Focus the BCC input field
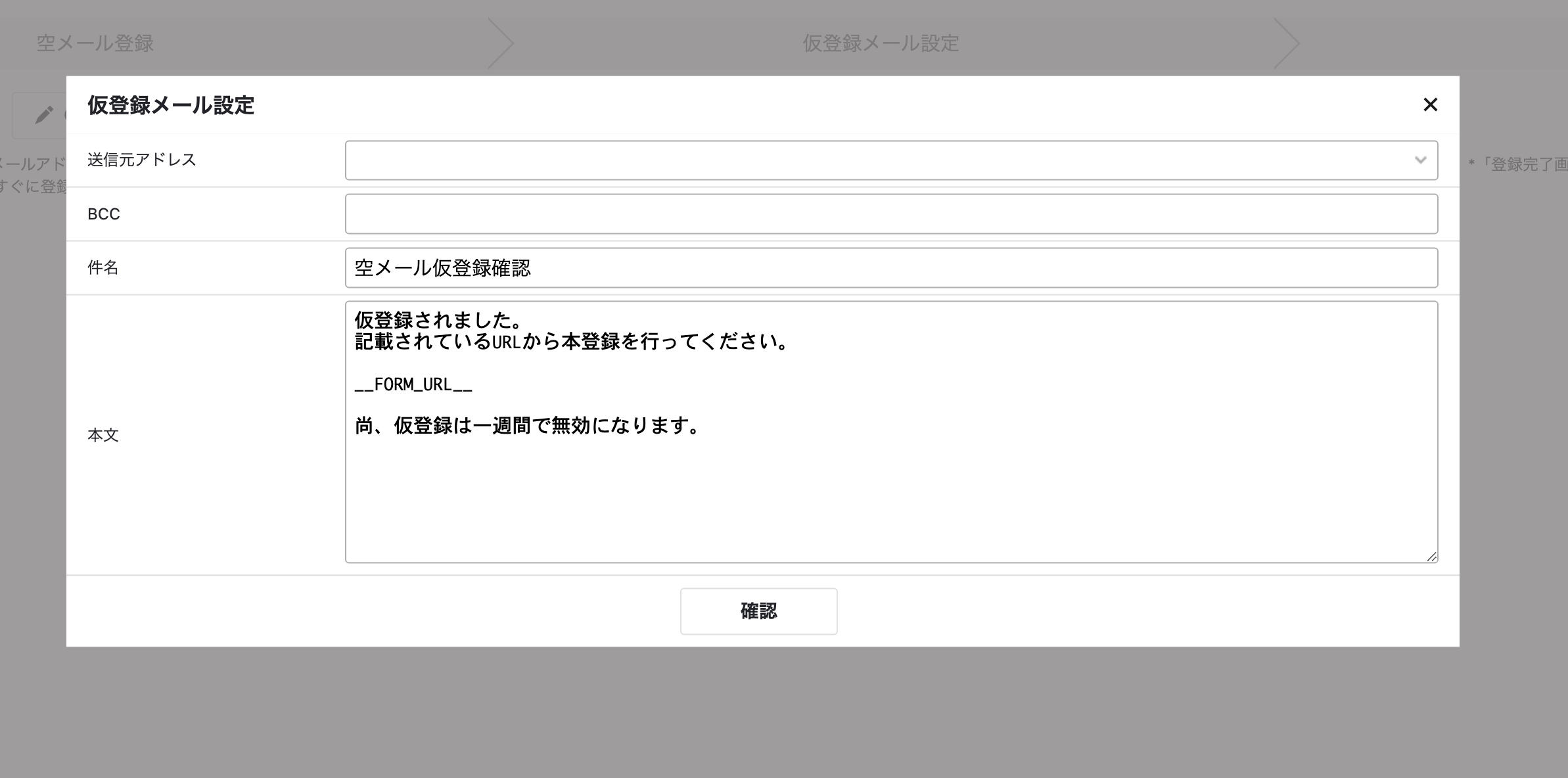This screenshot has height=778, width=1568. tap(891, 214)
